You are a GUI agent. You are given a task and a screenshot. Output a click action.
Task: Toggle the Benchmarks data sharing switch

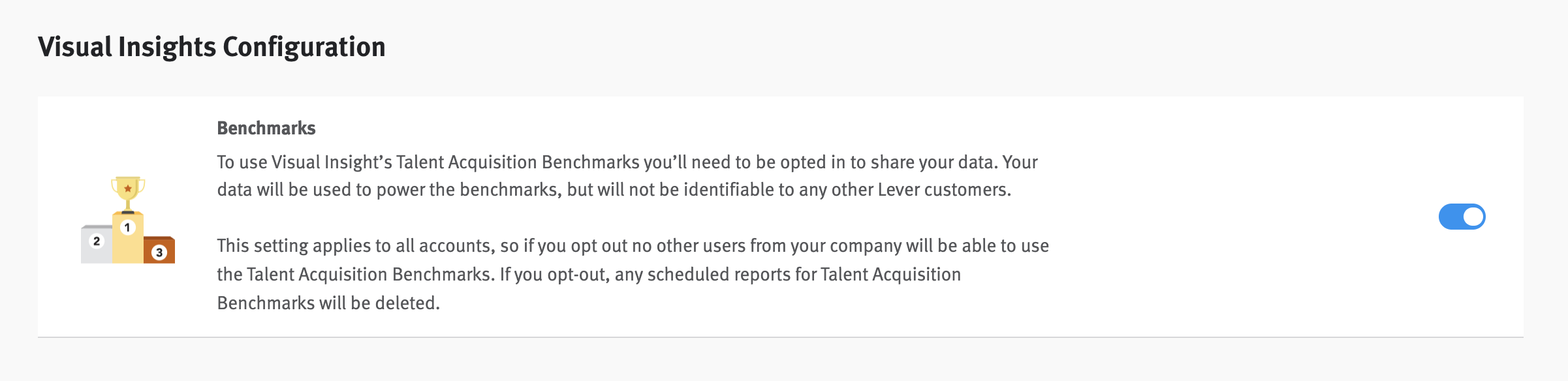coord(1462,217)
